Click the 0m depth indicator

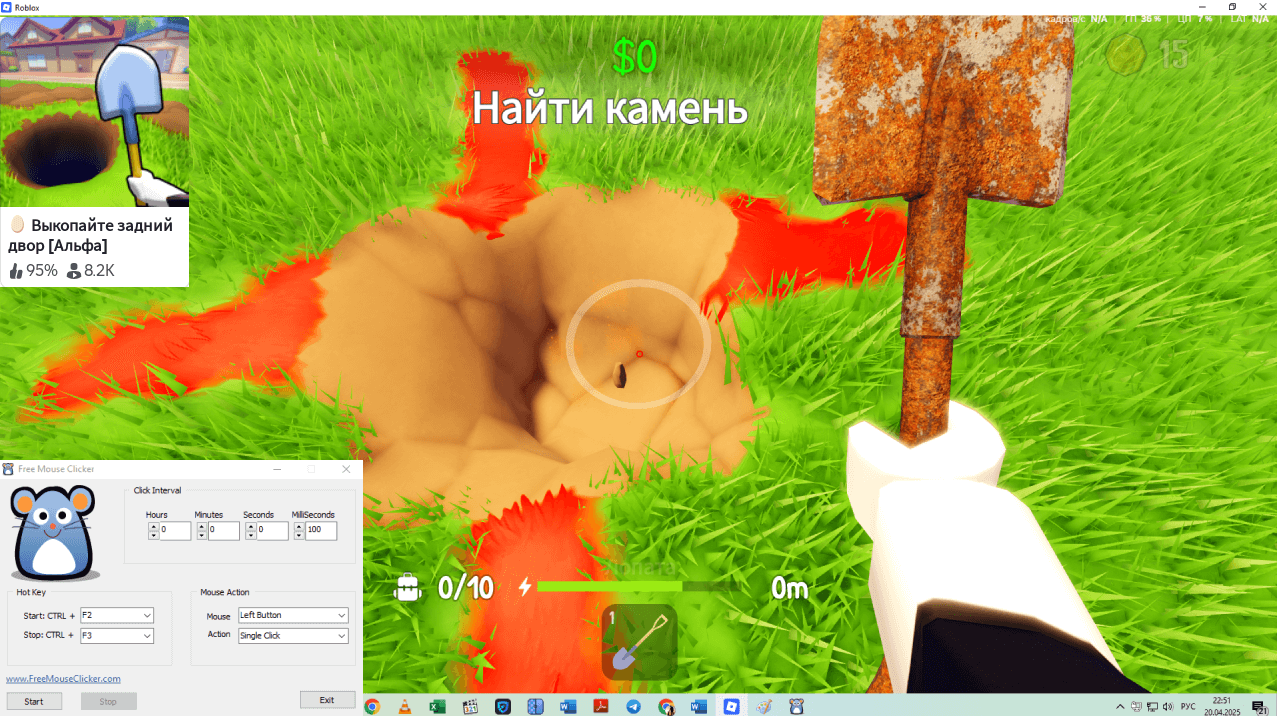tap(789, 588)
